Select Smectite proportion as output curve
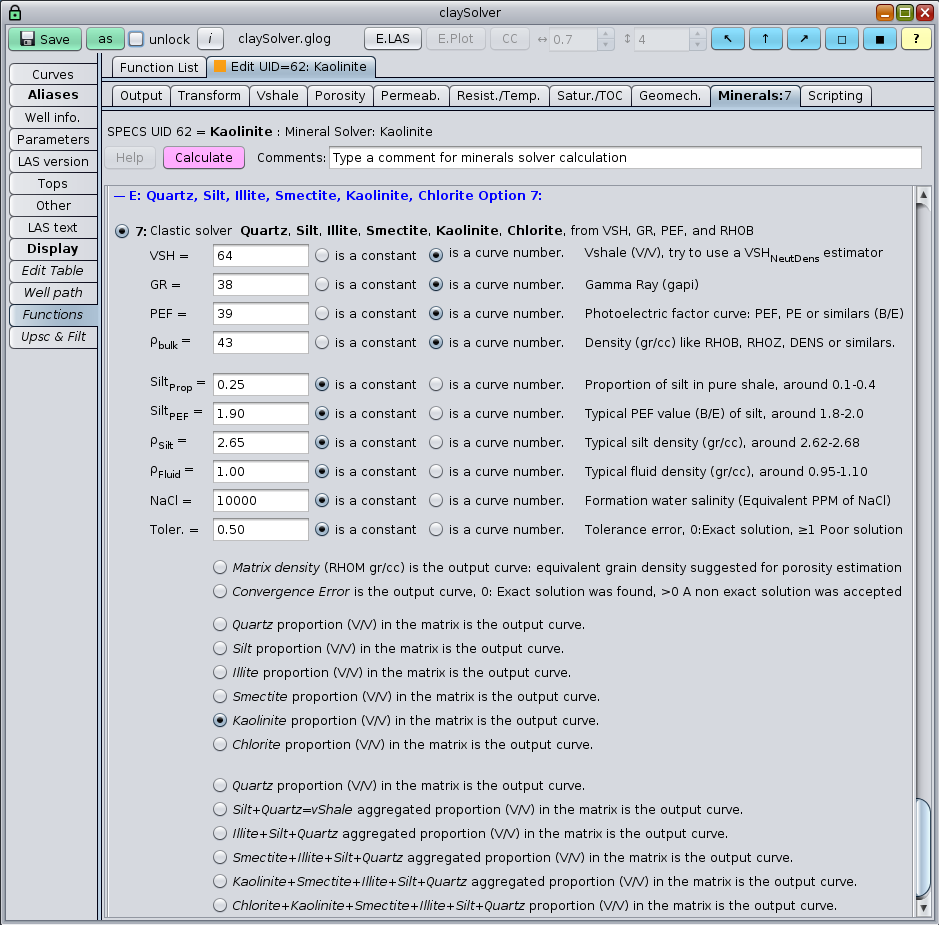 (x=220, y=696)
